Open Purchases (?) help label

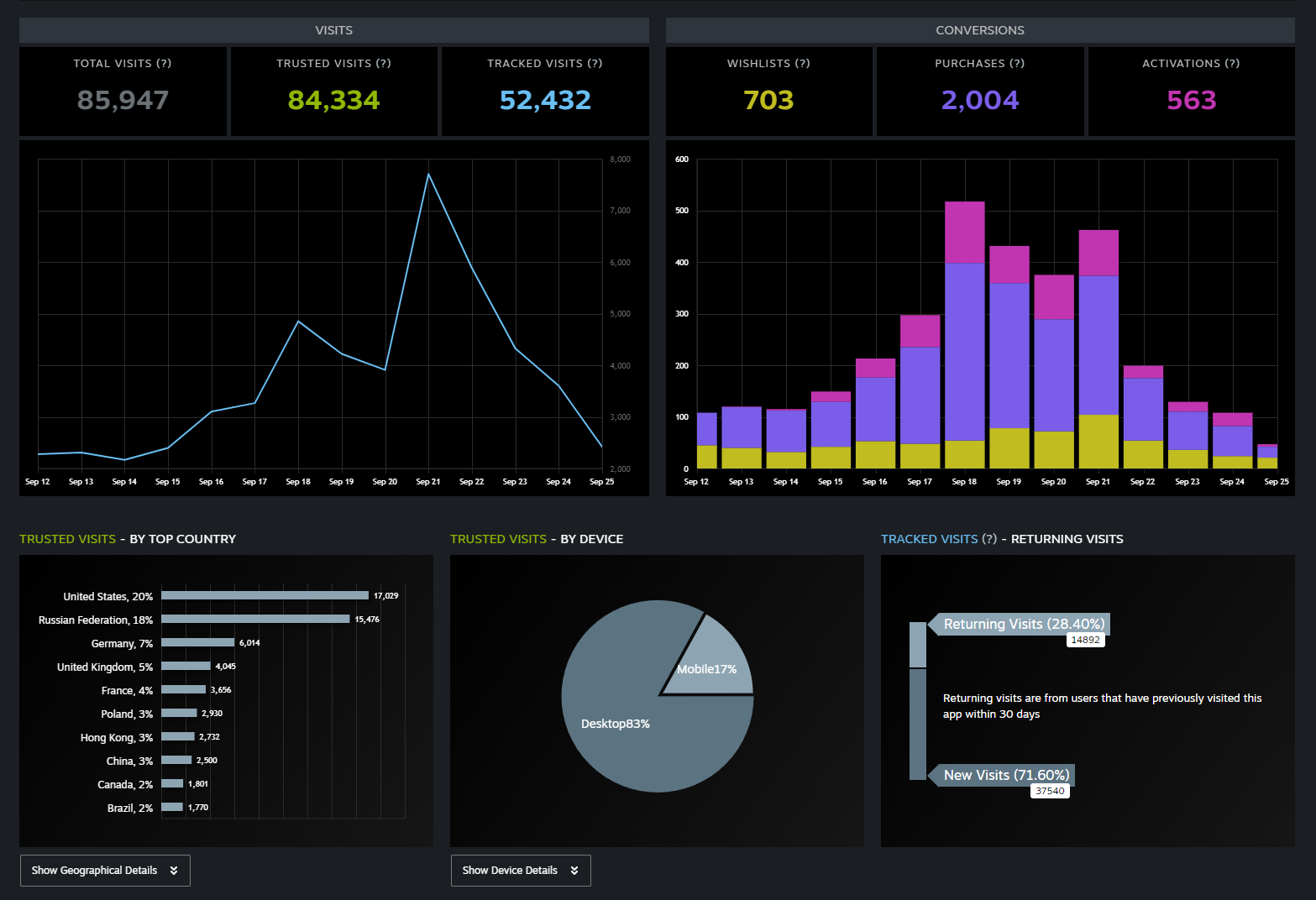(x=980, y=64)
